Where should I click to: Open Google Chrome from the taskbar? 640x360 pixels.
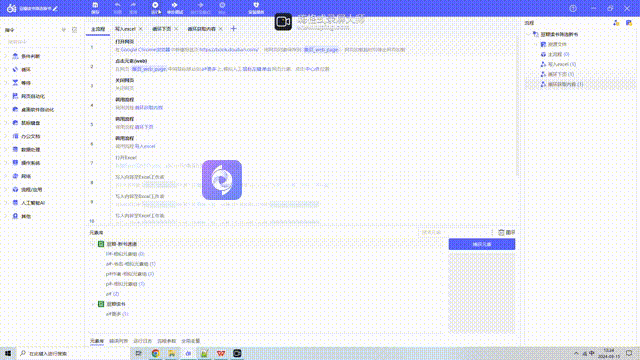click(x=156, y=353)
